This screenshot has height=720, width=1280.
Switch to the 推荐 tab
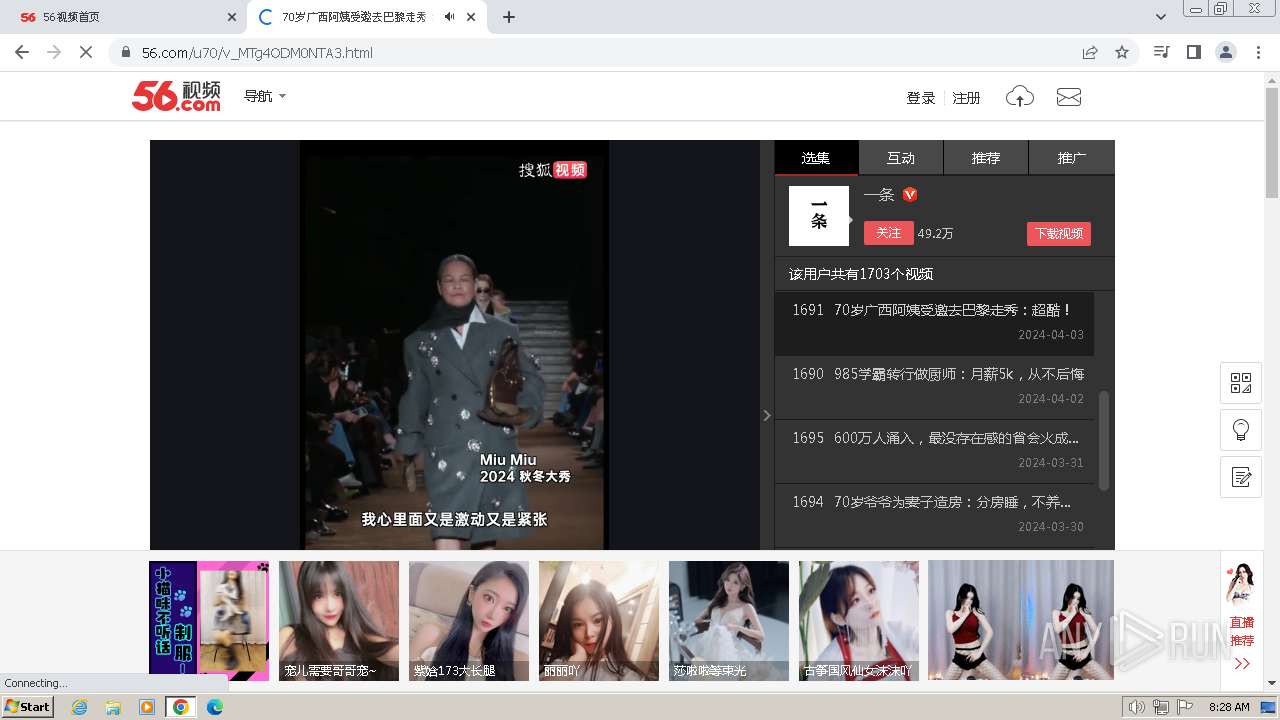click(x=986, y=158)
